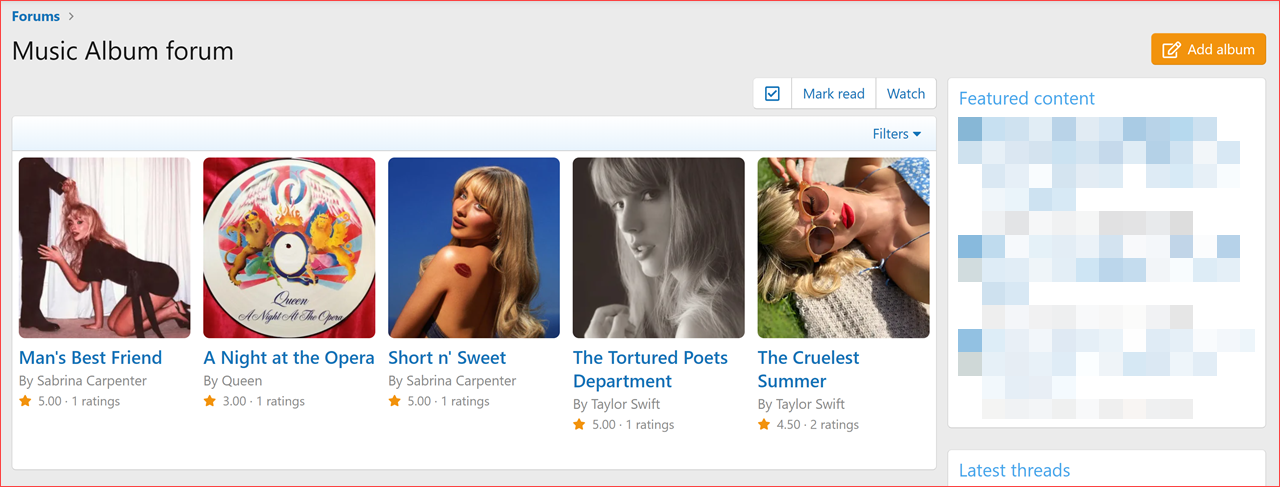Open the A Night at the Opera cover
This screenshot has width=1280, height=487.
[x=289, y=247]
